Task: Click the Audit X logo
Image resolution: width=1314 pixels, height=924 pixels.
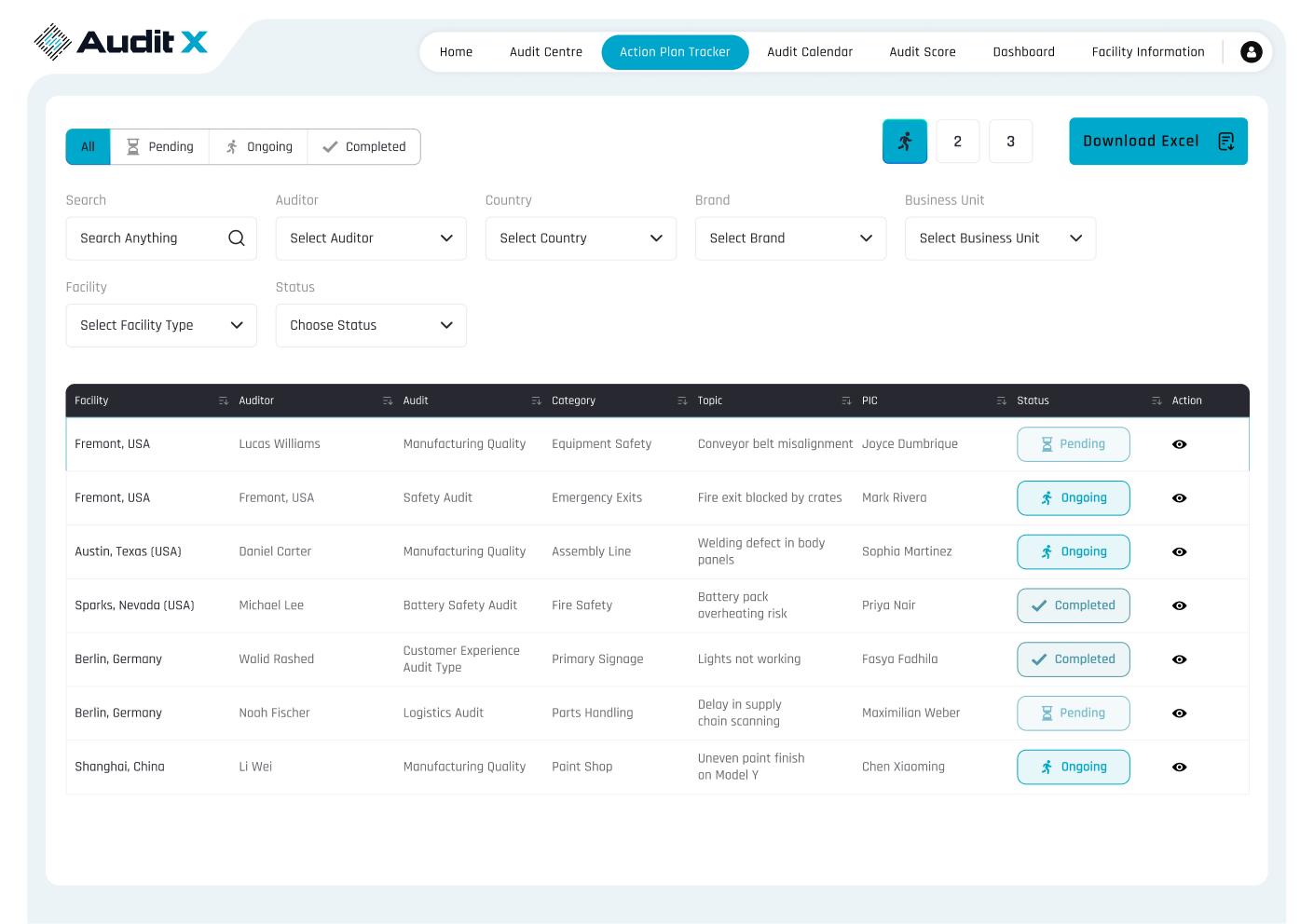Action: coord(121,42)
